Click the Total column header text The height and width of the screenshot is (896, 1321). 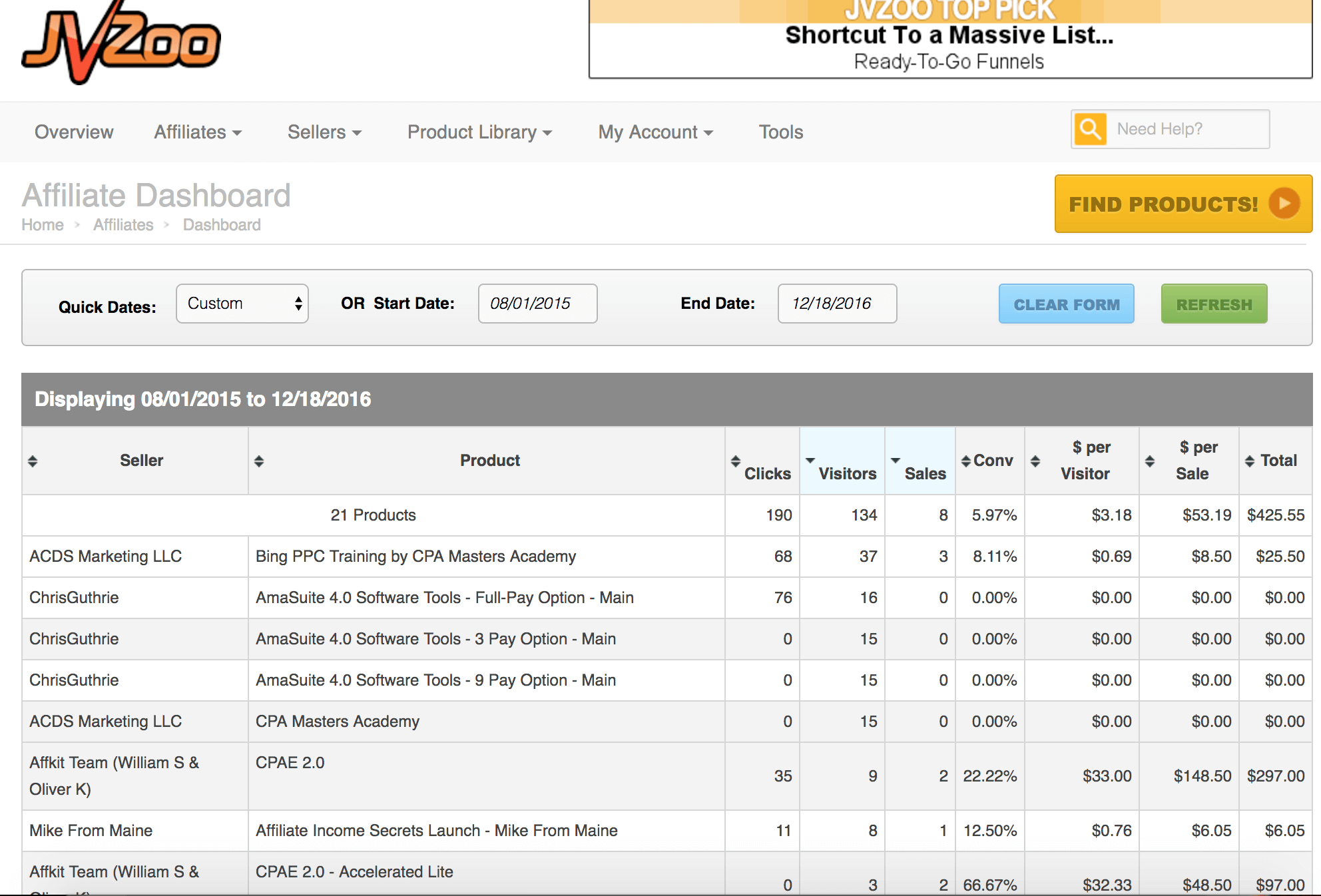[1279, 461]
